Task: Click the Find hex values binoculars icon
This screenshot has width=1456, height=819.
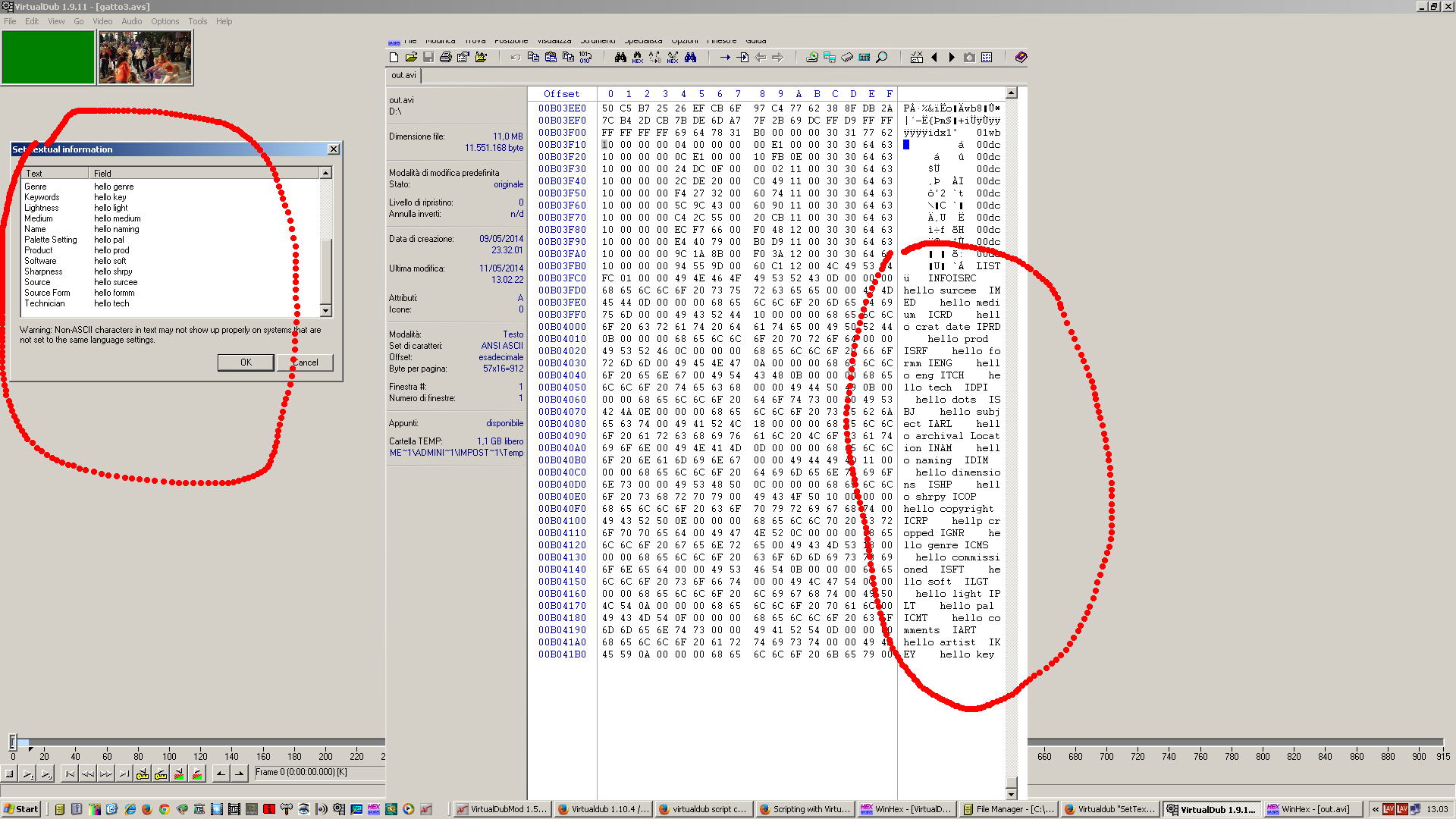Action: click(x=638, y=57)
